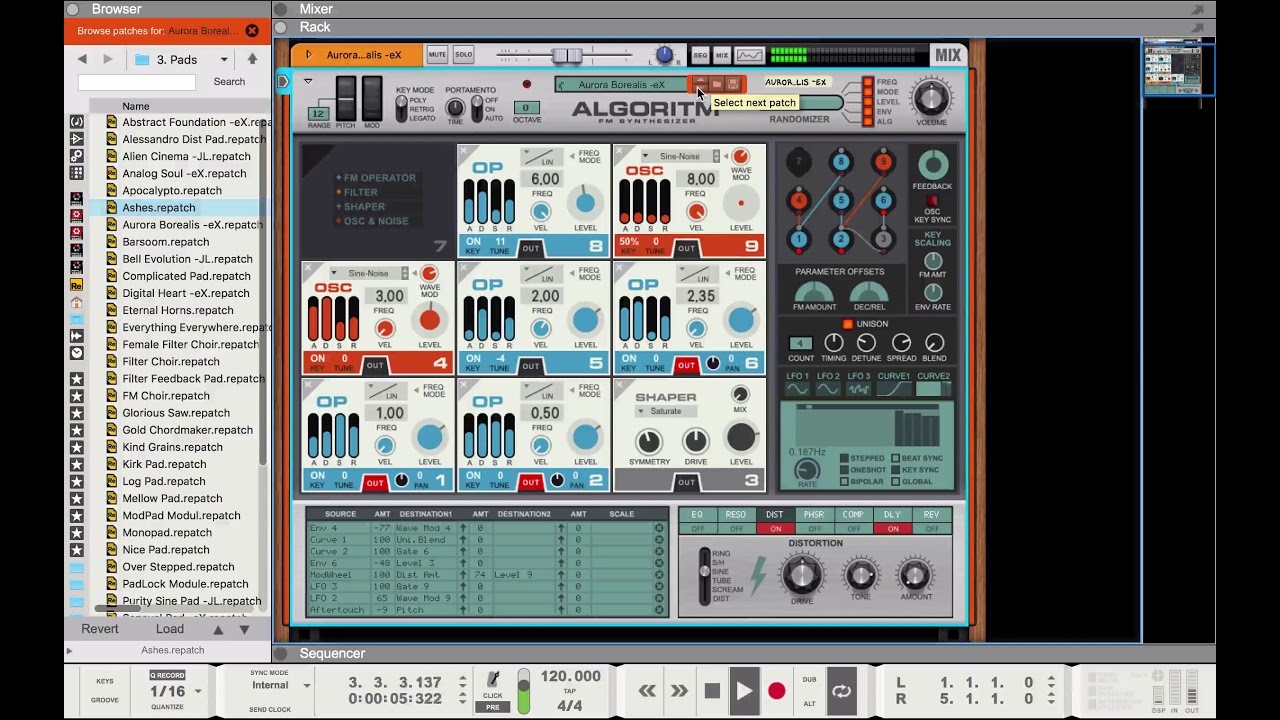Select Aurora Borealis -eX.repatch

coord(192,225)
